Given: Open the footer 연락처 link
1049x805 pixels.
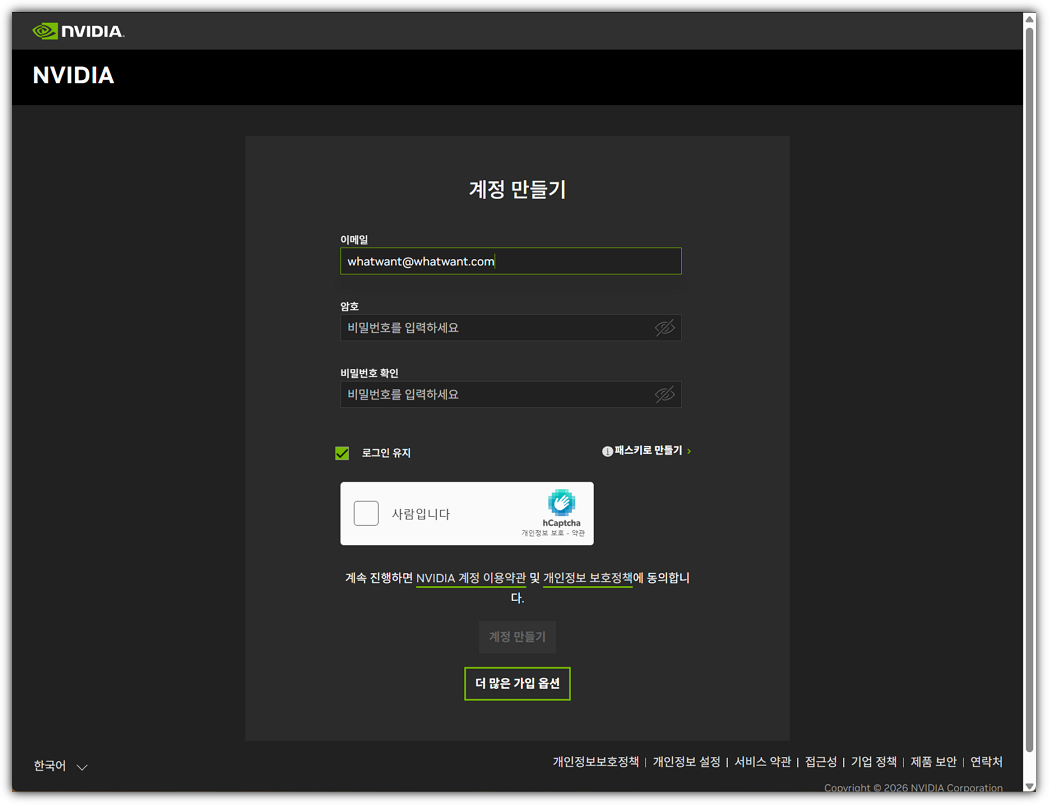Looking at the screenshot, I should pos(987,762).
